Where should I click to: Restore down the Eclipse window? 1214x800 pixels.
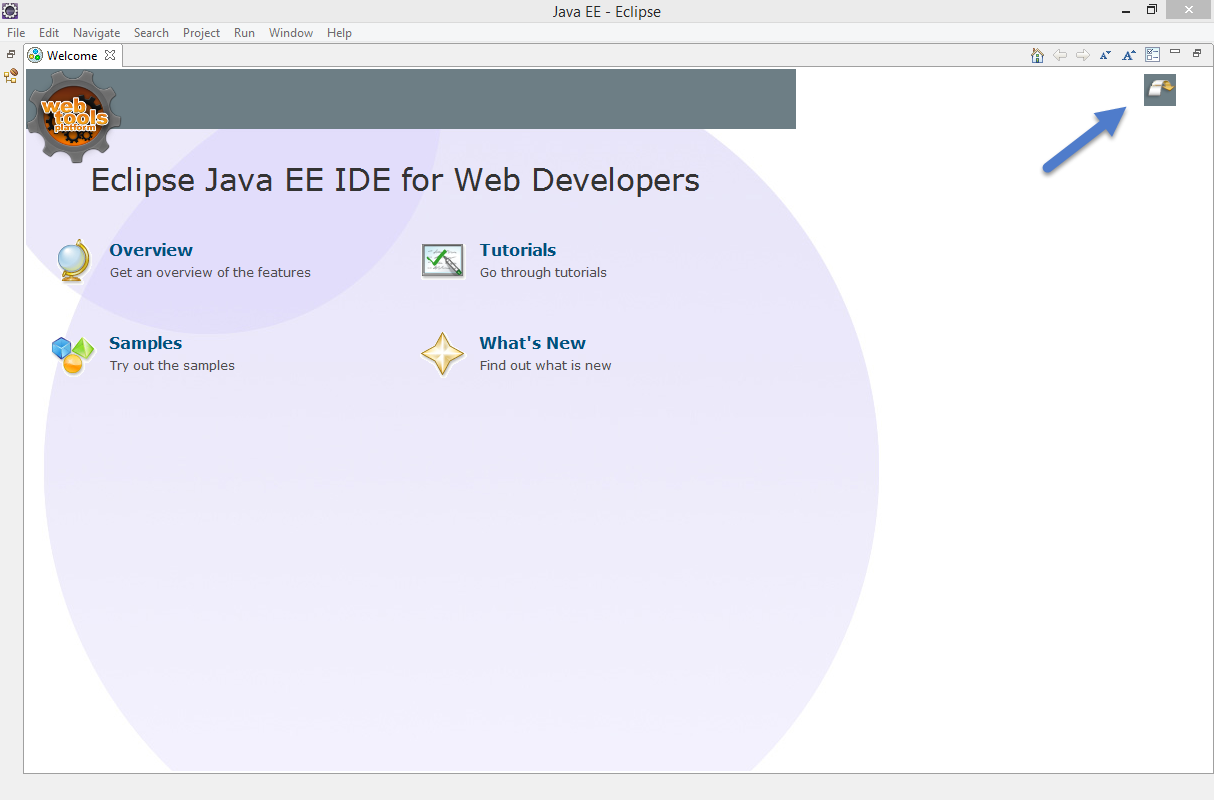tap(1152, 10)
